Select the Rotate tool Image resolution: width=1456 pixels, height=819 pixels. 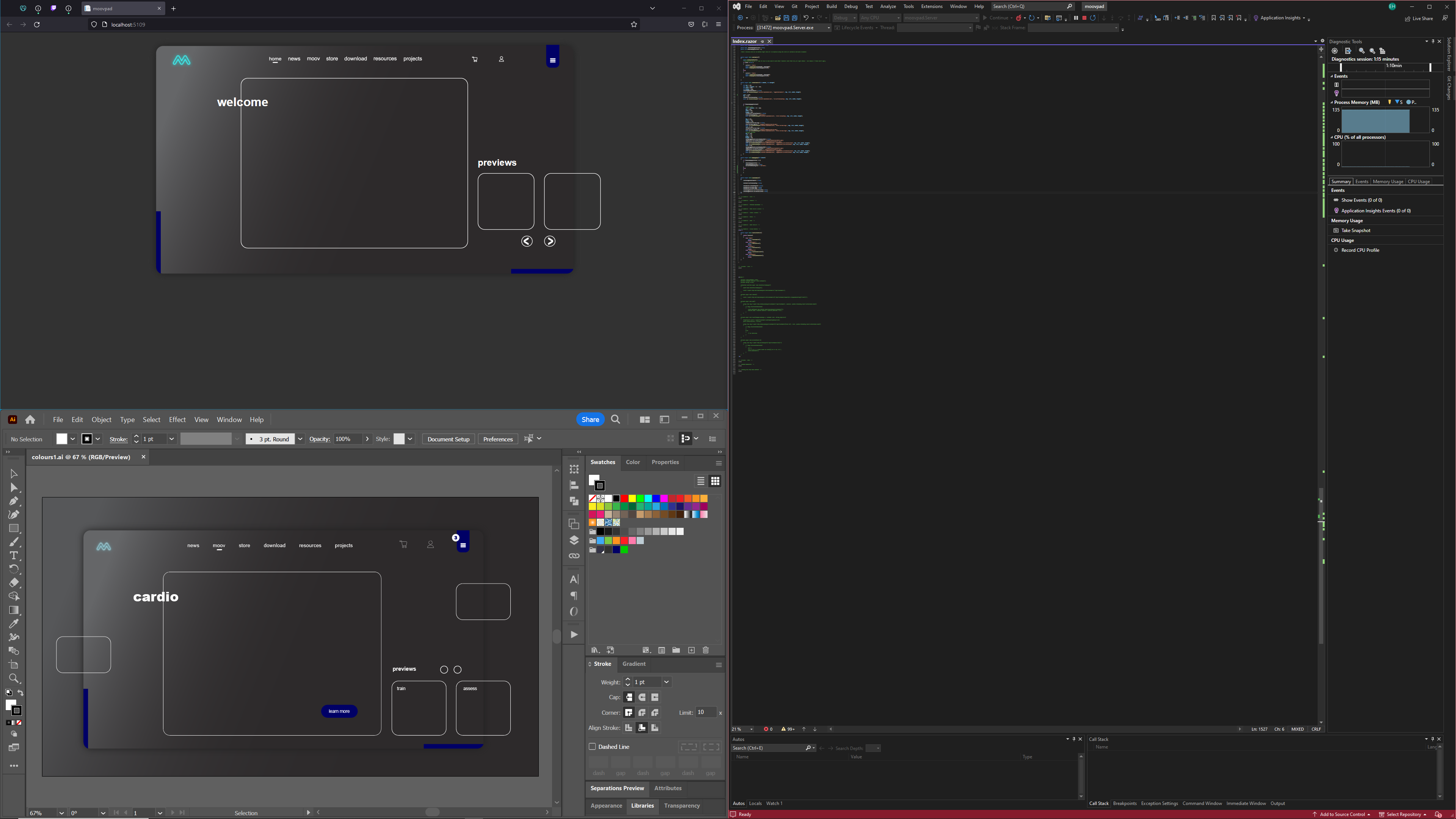pos(14,569)
